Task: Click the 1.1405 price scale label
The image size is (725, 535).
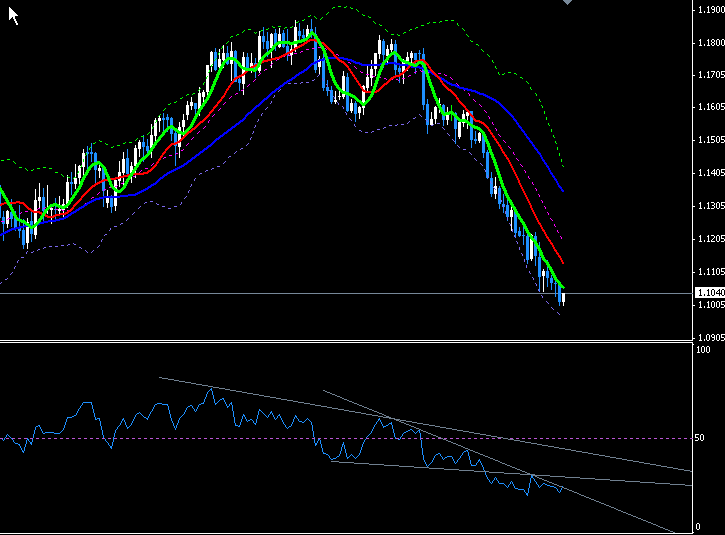Action: click(708, 173)
